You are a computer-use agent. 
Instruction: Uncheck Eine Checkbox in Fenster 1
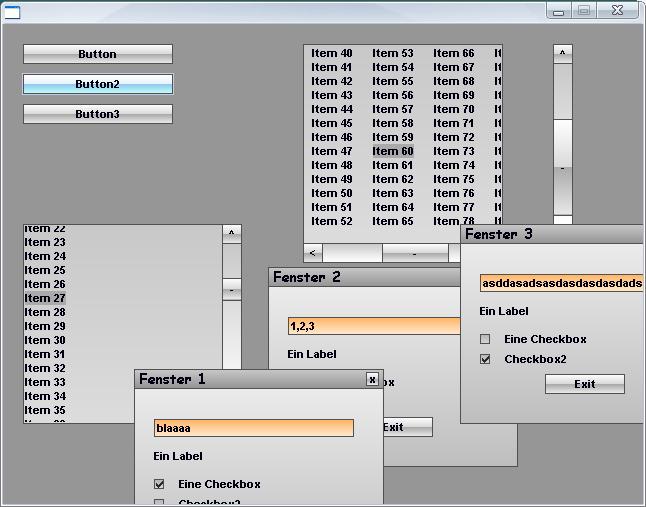click(159, 484)
